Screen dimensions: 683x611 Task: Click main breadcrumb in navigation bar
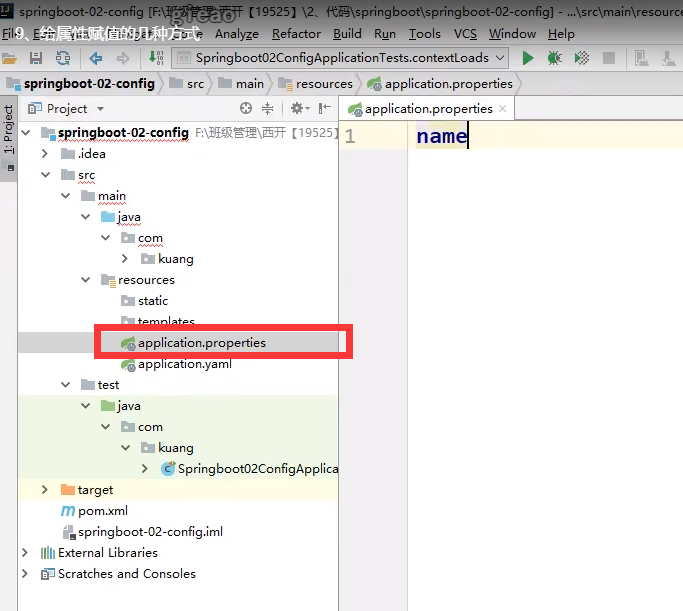tap(241, 84)
